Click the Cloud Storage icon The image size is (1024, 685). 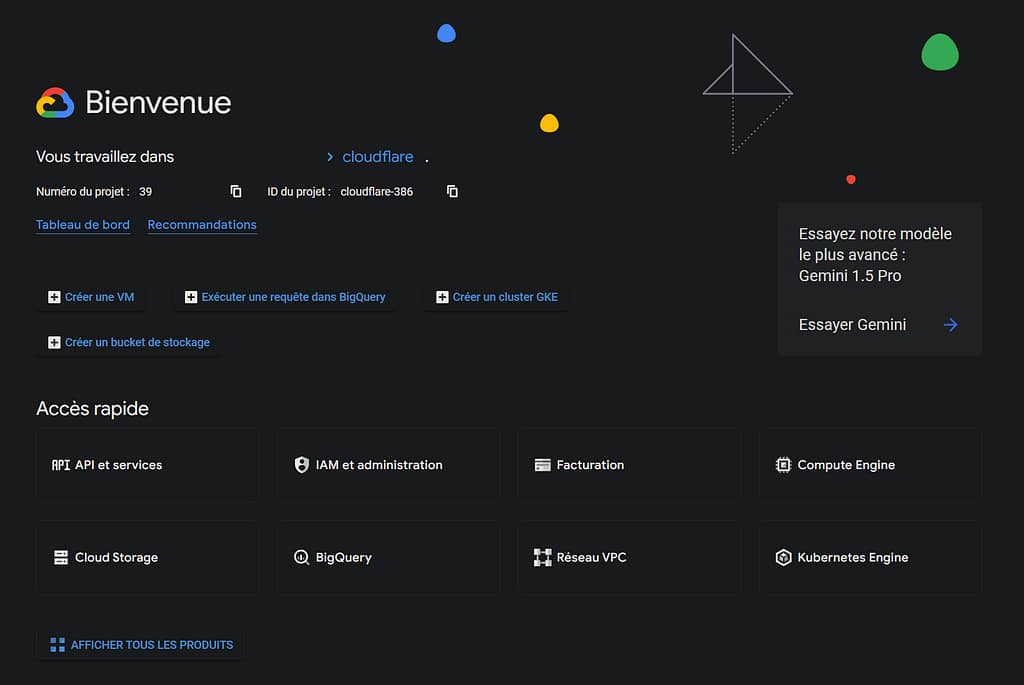[x=61, y=558]
